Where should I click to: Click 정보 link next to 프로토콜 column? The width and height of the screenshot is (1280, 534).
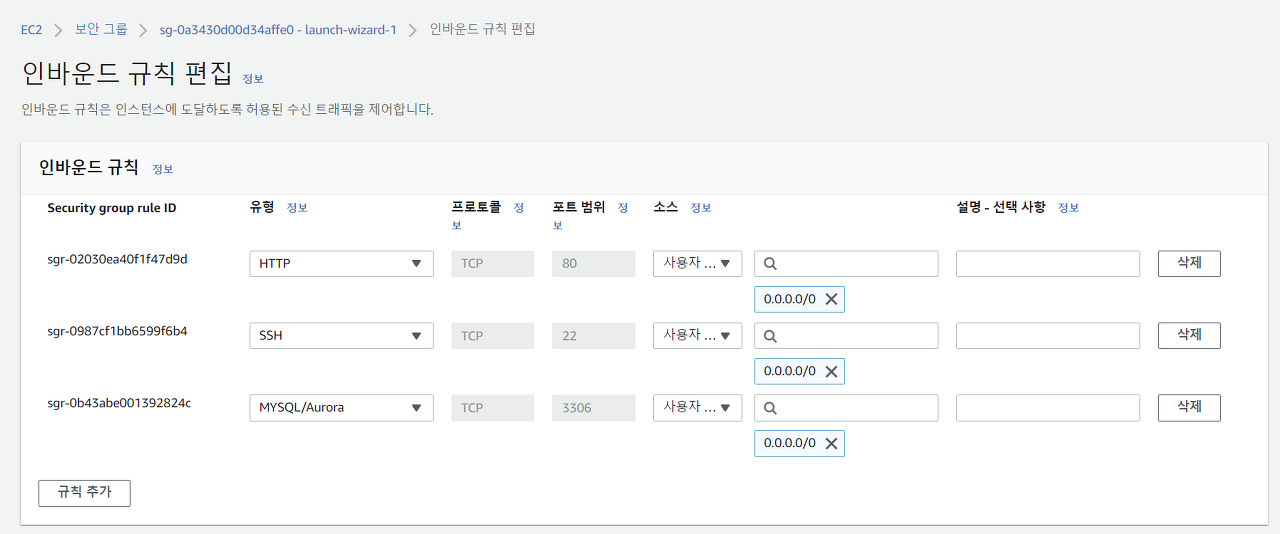click(519, 208)
